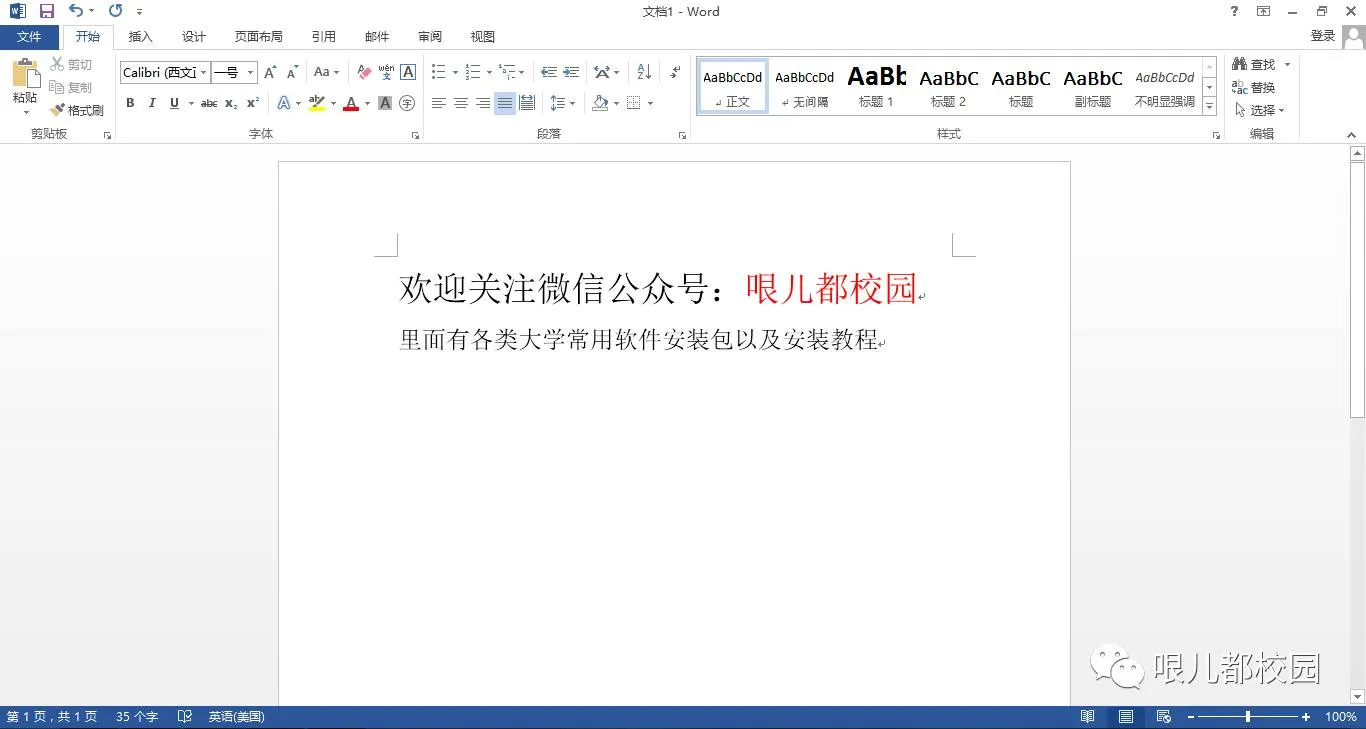Click the word count 35 个字
Screen dimensions: 1366x729
[137, 717]
